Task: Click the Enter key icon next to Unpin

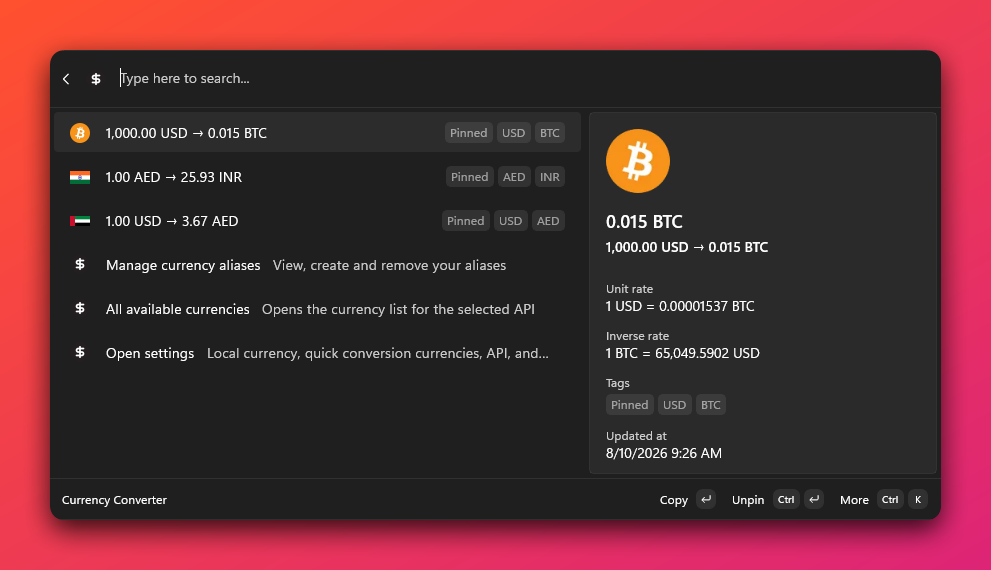Action: (x=814, y=499)
